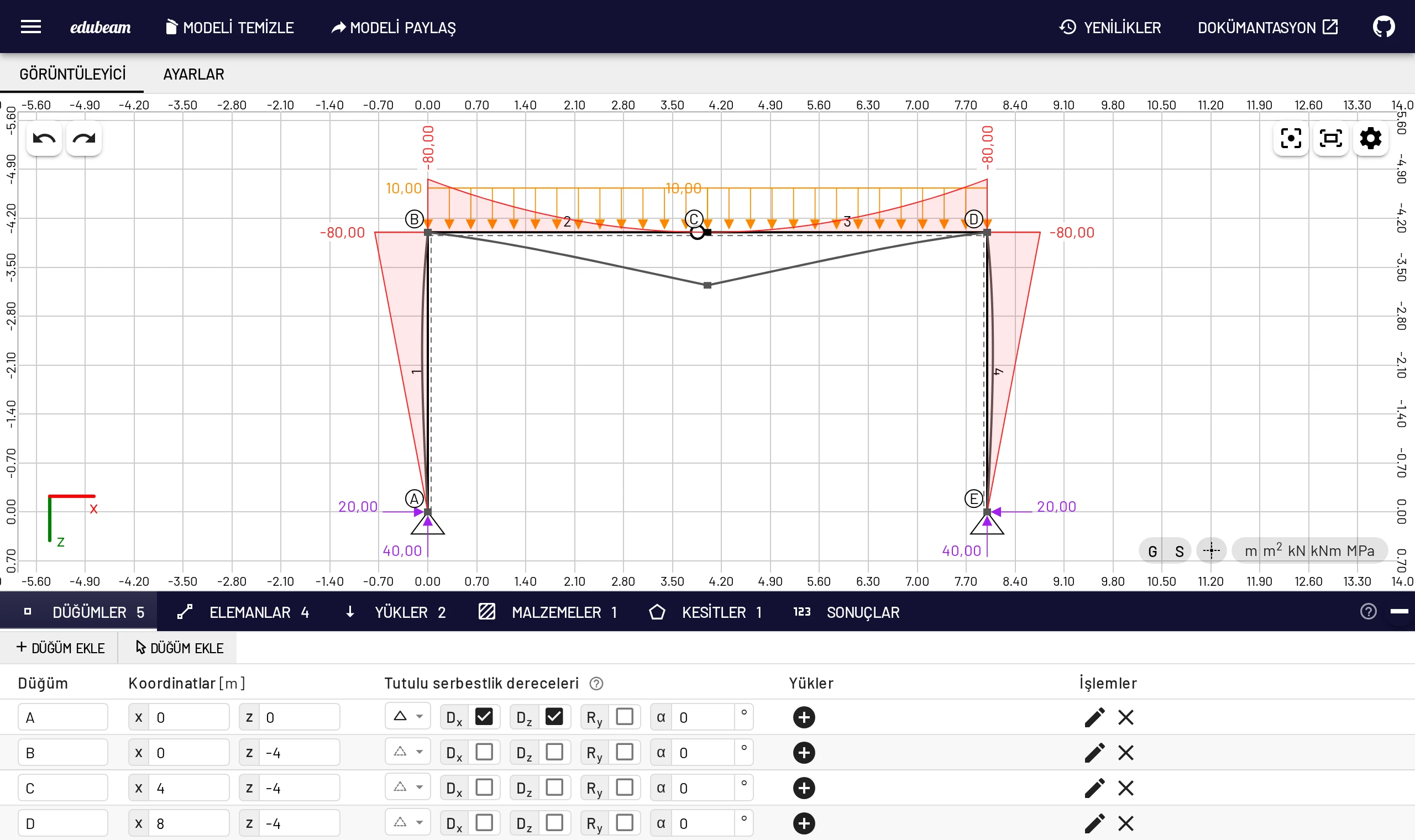This screenshot has width=1415, height=840.
Task: Uncheck Dx for node A
Action: [483, 717]
